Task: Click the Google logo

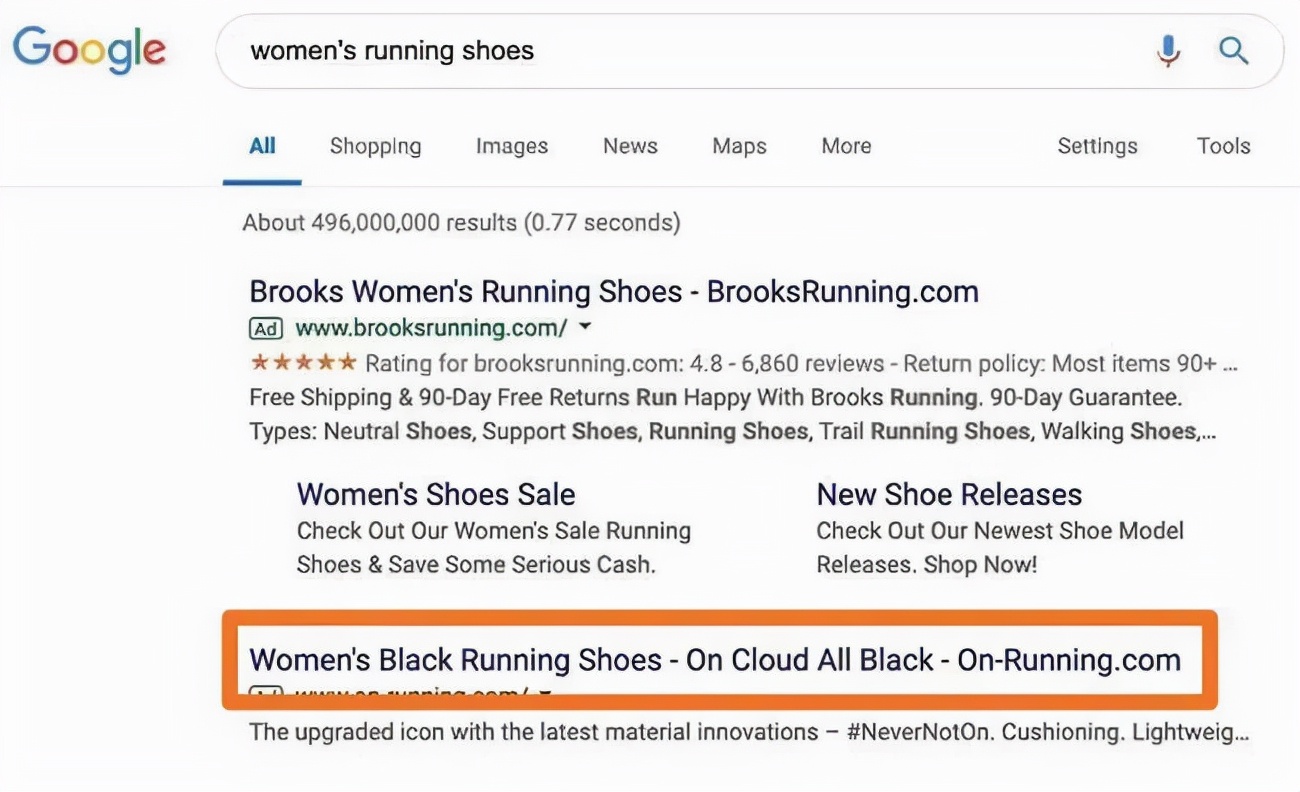Action: (89, 49)
